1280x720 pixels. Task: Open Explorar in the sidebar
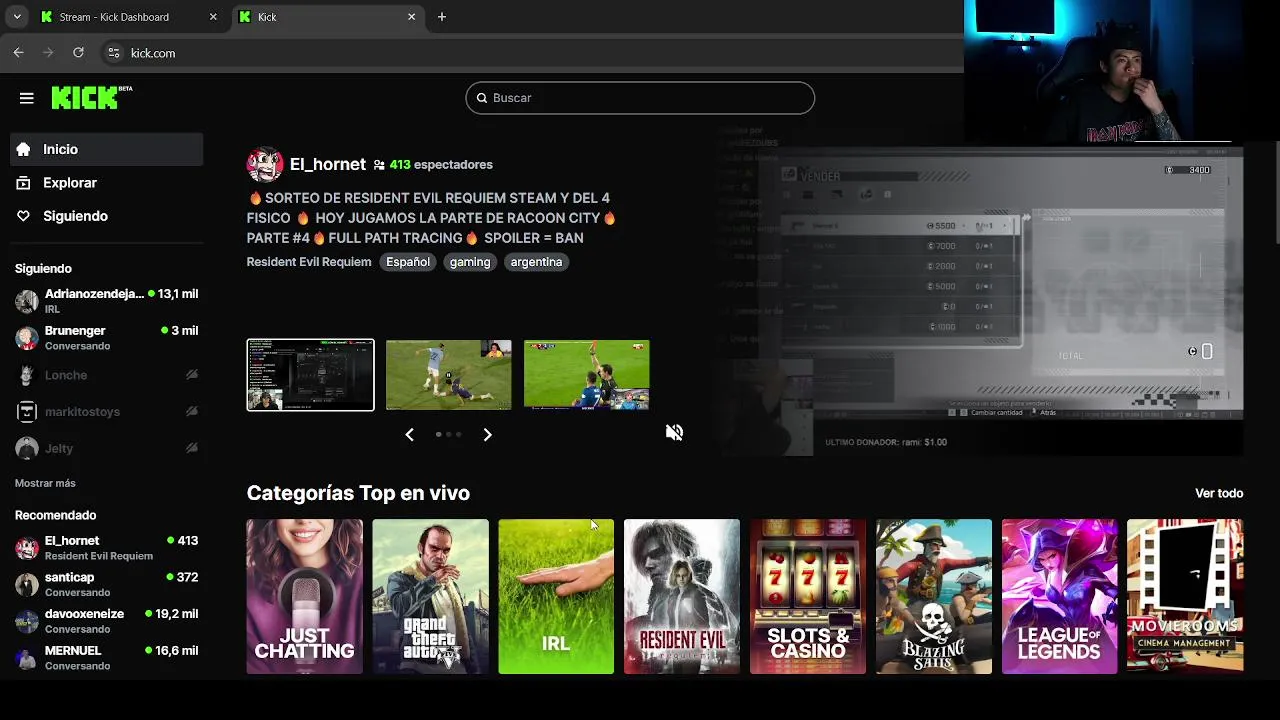[x=106, y=183]
